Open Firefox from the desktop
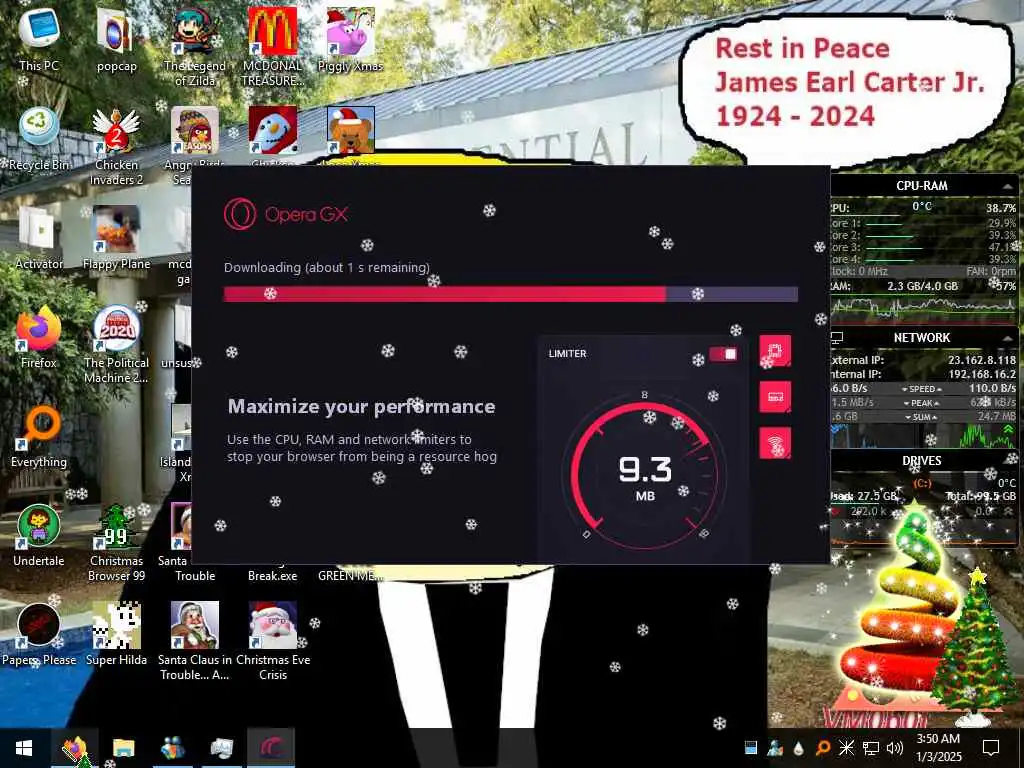The image size is (1024, 768). pos(39,337)
